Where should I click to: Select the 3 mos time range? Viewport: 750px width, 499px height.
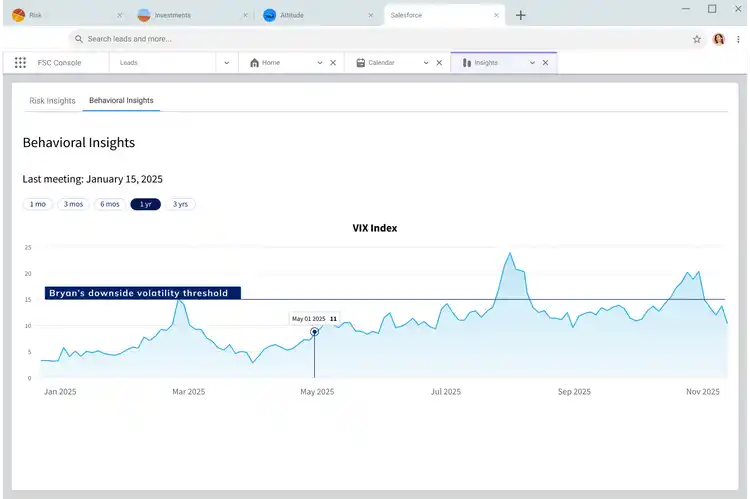coord(73,204)
